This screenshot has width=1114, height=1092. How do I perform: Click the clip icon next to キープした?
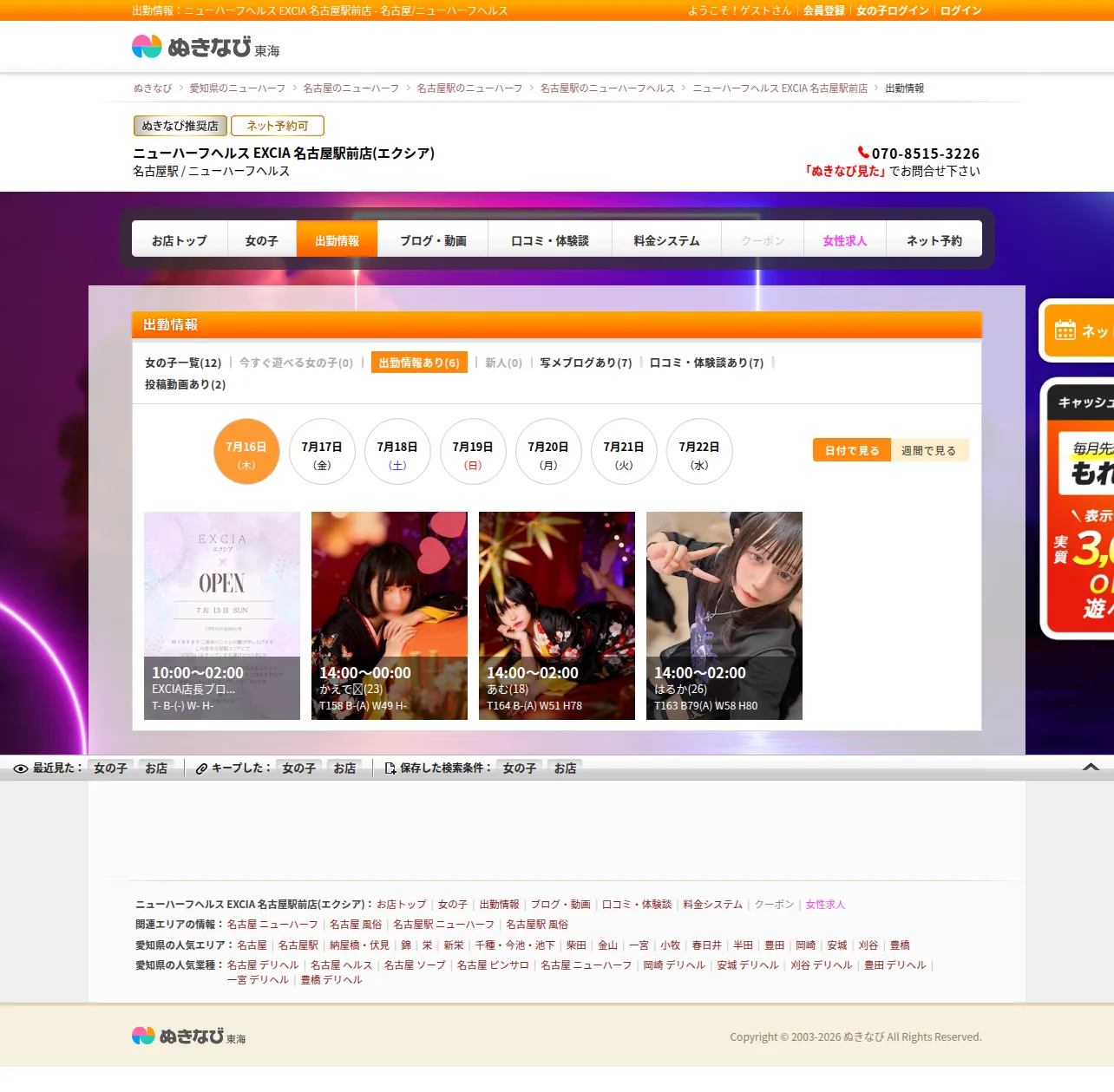[202, 768]
